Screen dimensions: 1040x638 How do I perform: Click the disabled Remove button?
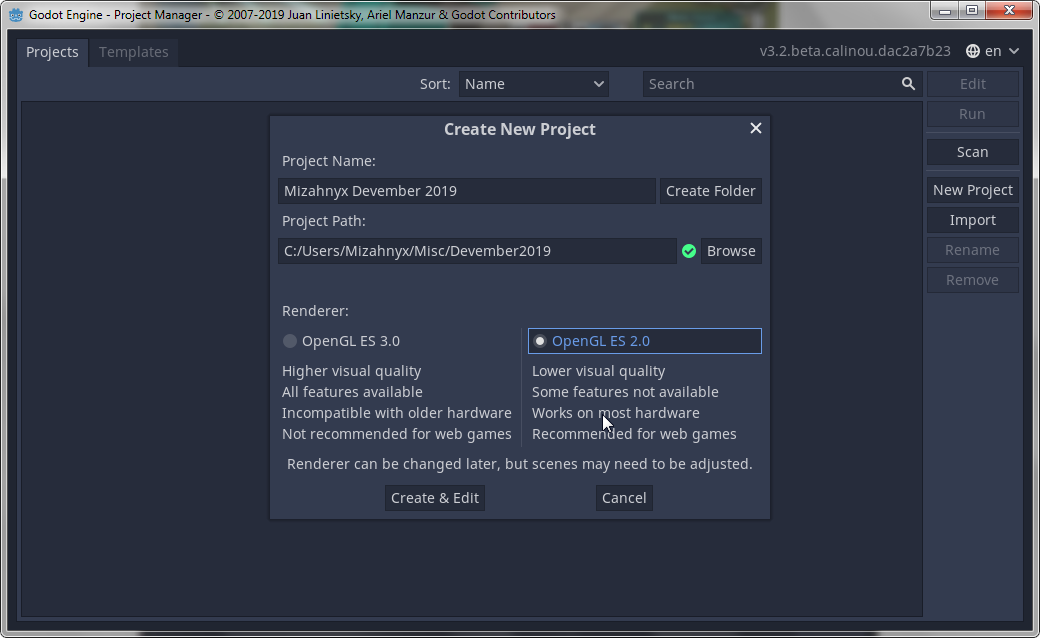pos(972,280)
